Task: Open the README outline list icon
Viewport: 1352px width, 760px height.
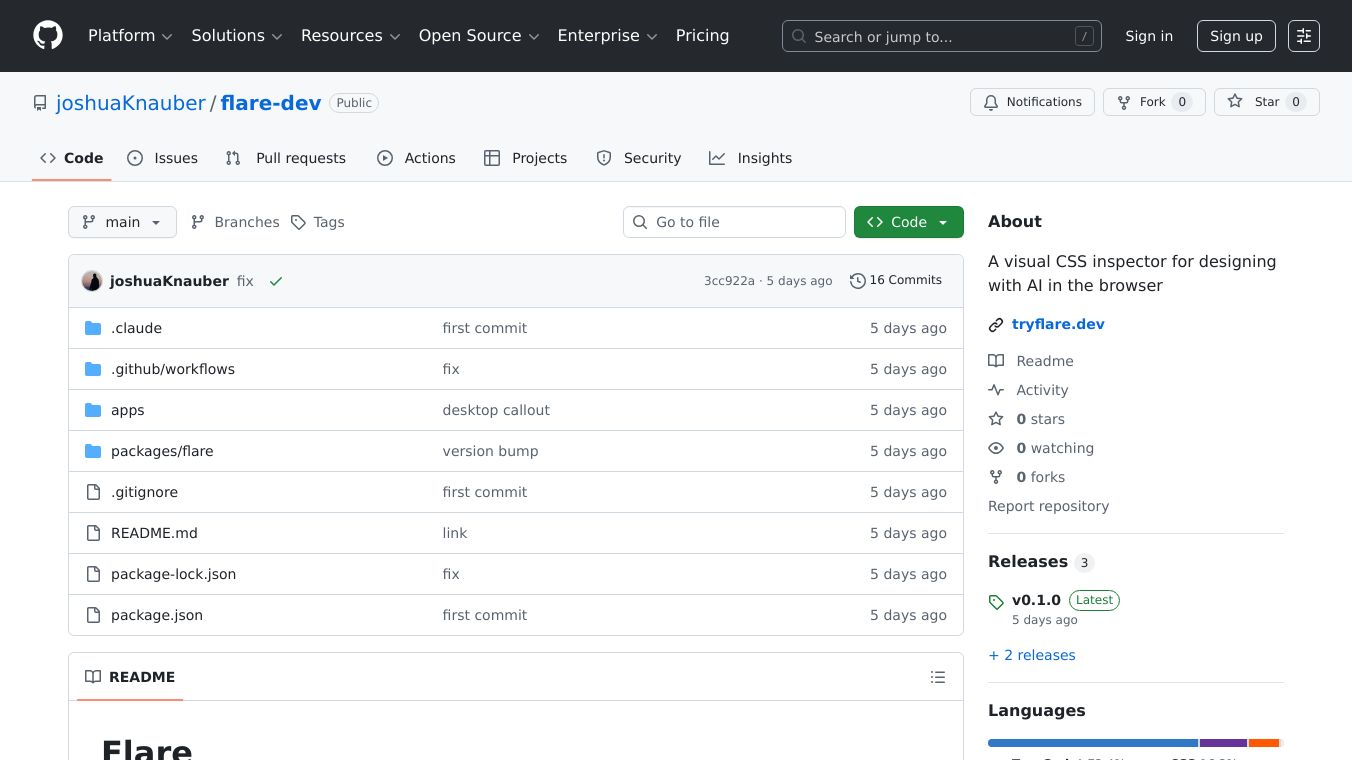Action: coord(937,677)
